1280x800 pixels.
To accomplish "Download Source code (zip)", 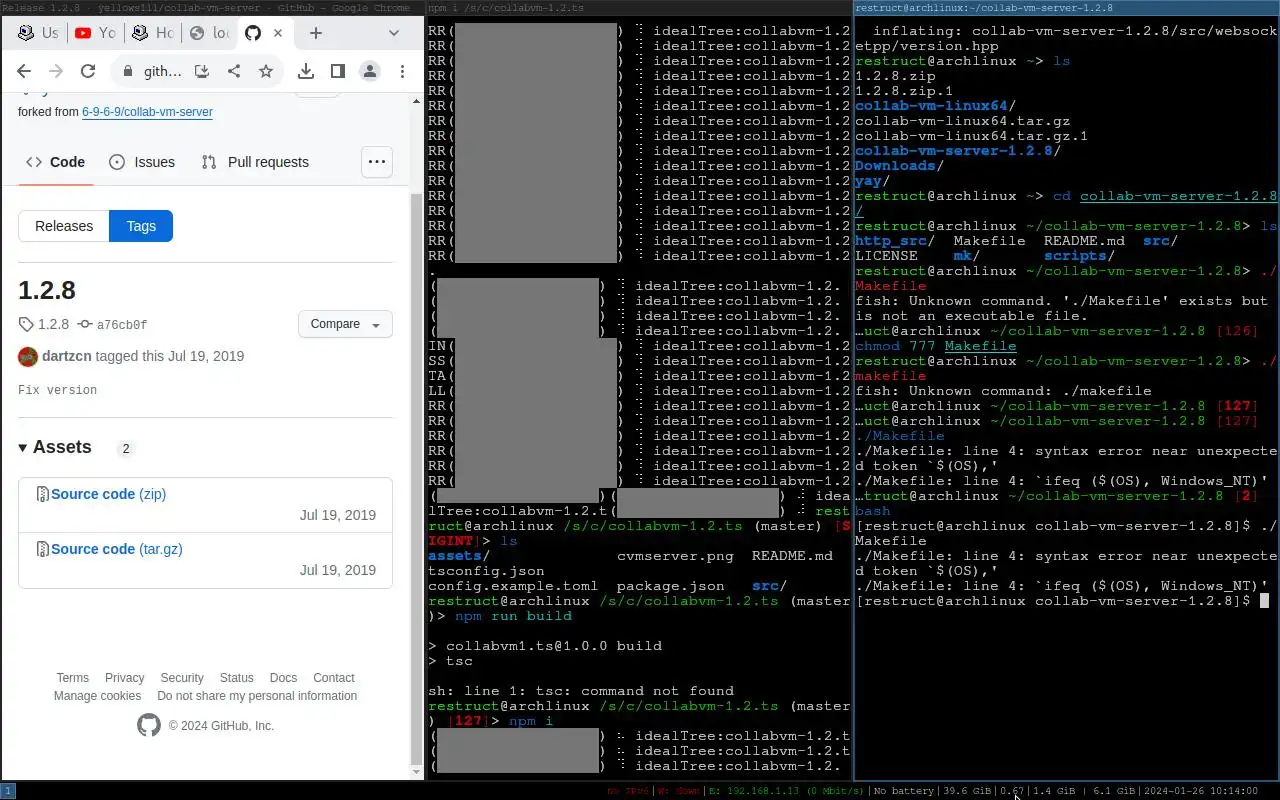I will pyautogui.click(x=108, y=494).
